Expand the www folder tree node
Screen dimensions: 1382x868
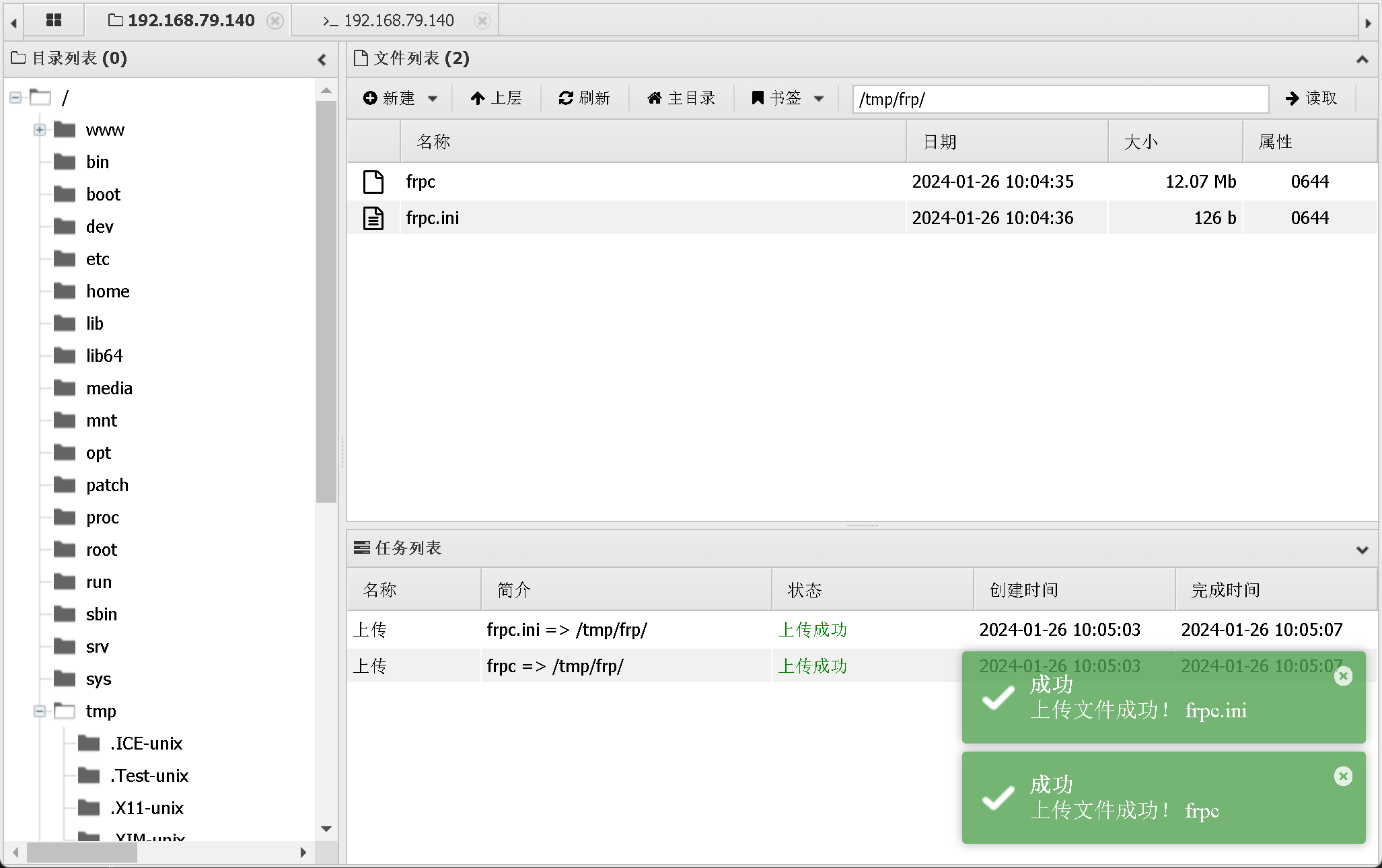coord(40,130)
